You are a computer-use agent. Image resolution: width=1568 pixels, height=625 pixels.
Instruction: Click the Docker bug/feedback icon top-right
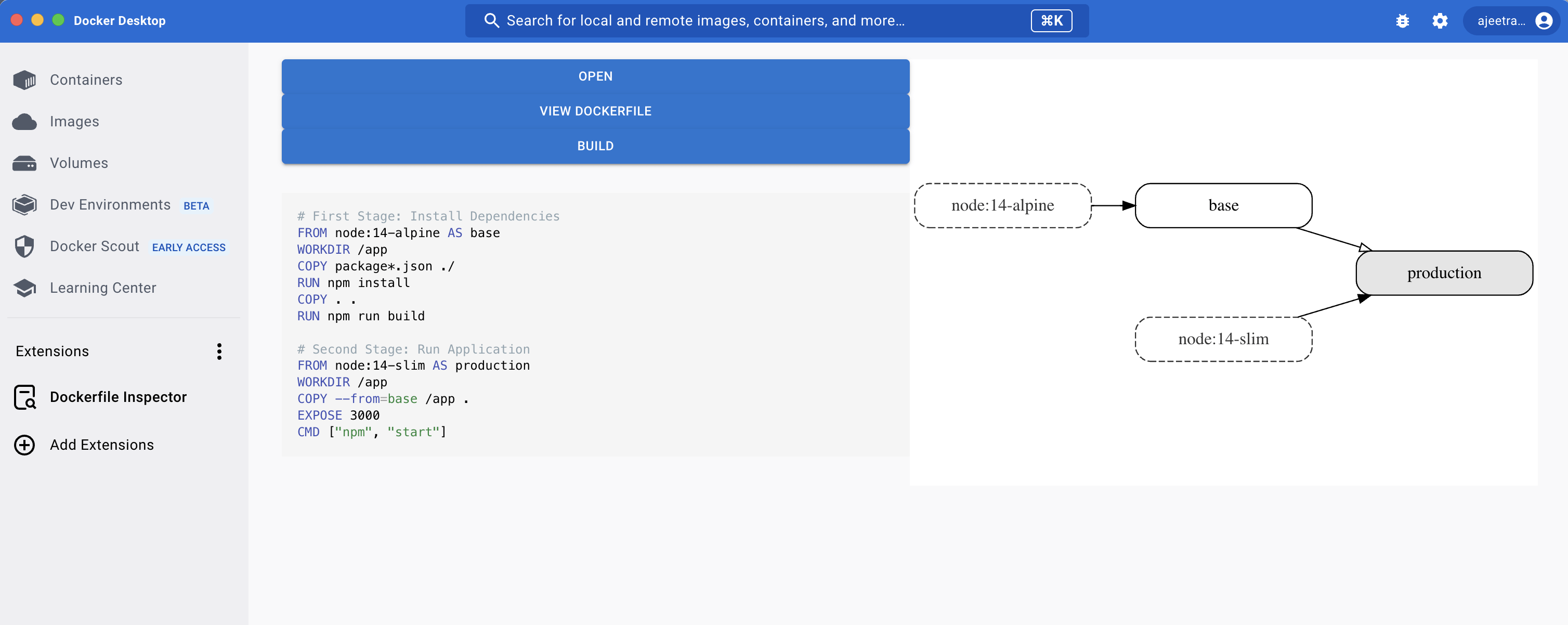click(1402, 20)
